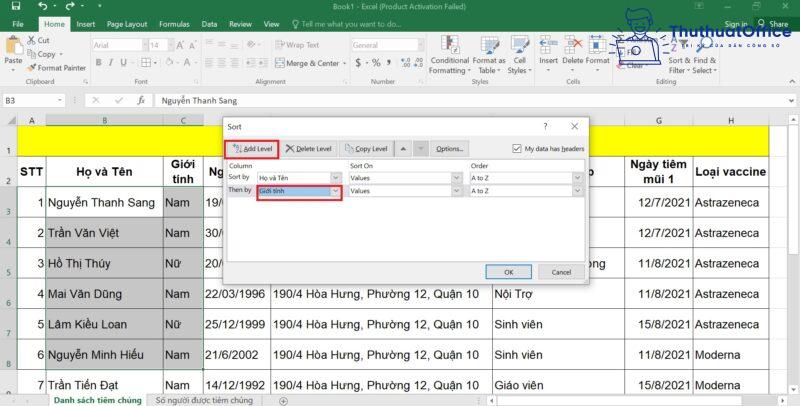Switch to the View tab

pos(271,24)
